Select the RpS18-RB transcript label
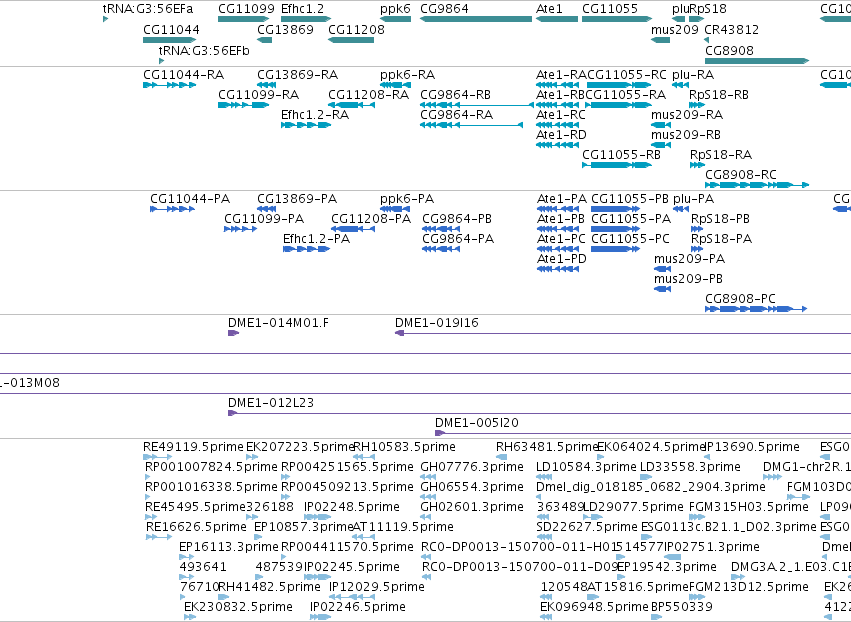 point(719,94)
